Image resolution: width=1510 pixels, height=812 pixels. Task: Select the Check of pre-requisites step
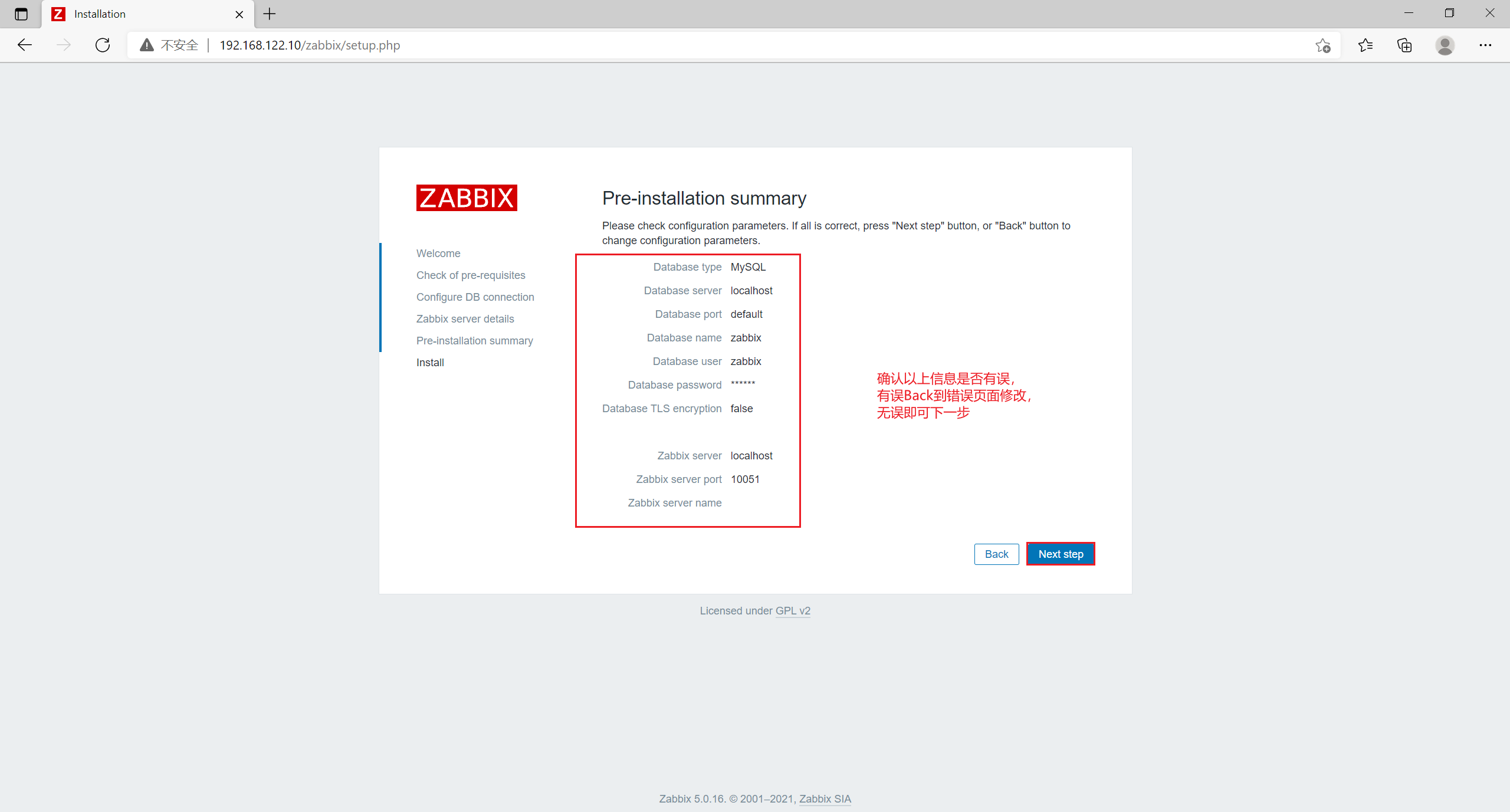click(x=471, y=275)
